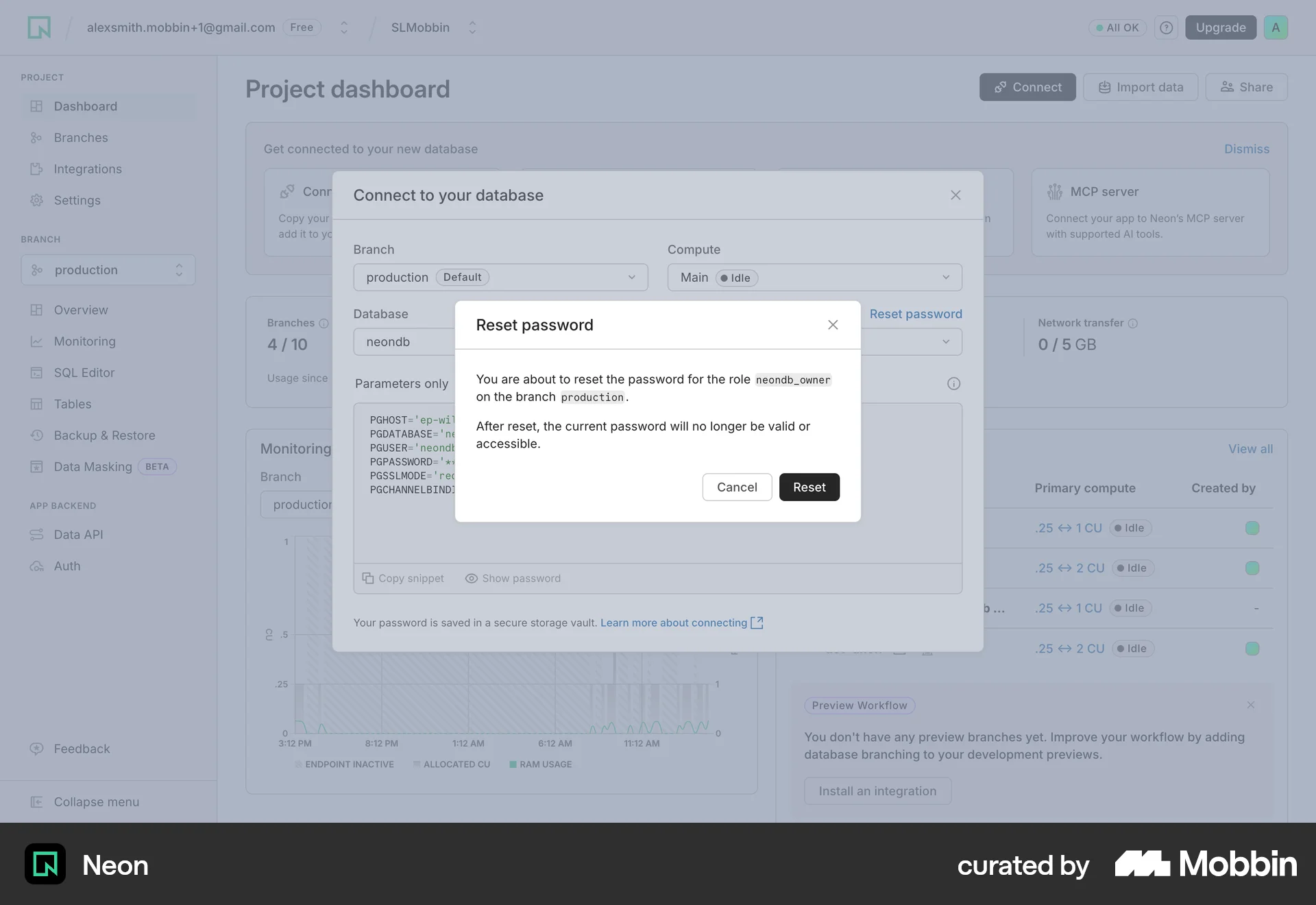Viewport: 1316px width, 905px height.
Task: Click Feedback in sidebar
Action: [70, 749]
